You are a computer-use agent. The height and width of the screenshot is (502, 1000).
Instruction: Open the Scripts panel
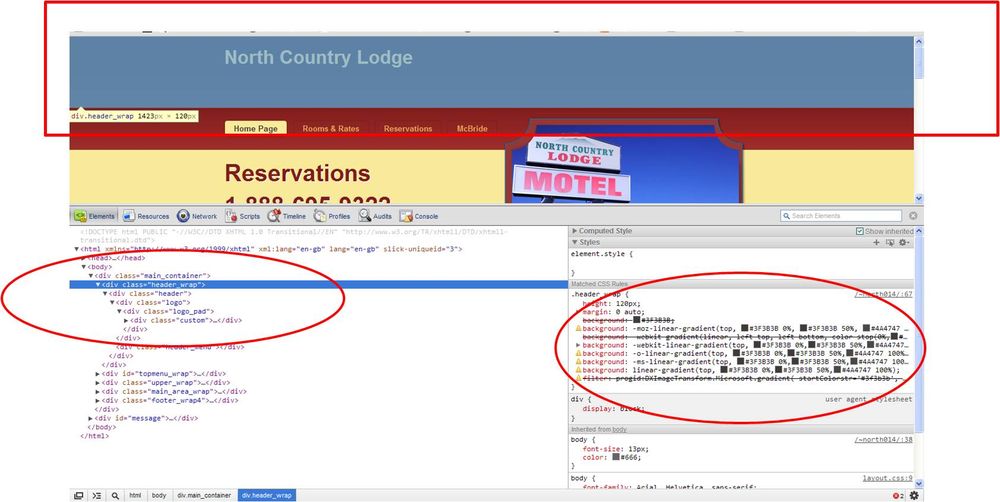243,216
